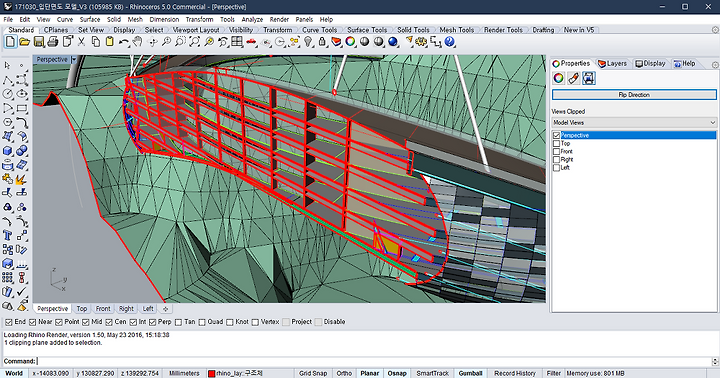Toggle the Point osnap checkbox
The width and height of the screenshot is (720, 378).
pyautogui.click(x=59, y=322)
